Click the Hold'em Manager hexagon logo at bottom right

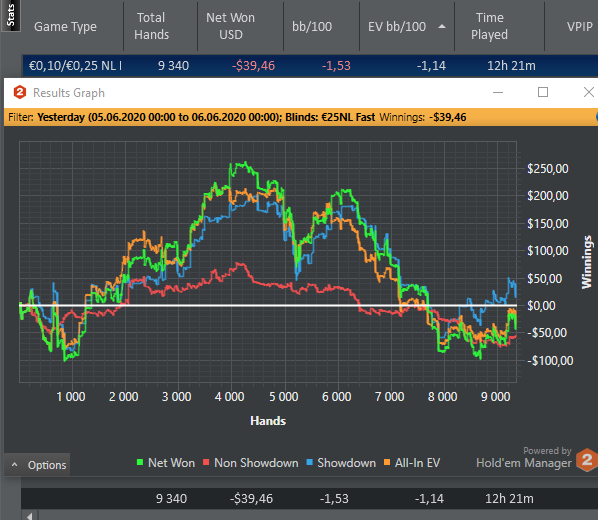tap(587, 460)
